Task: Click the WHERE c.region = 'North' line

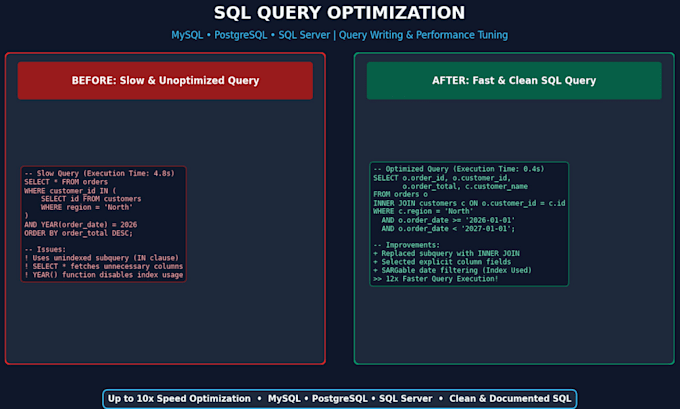Action: pos(423,211)
